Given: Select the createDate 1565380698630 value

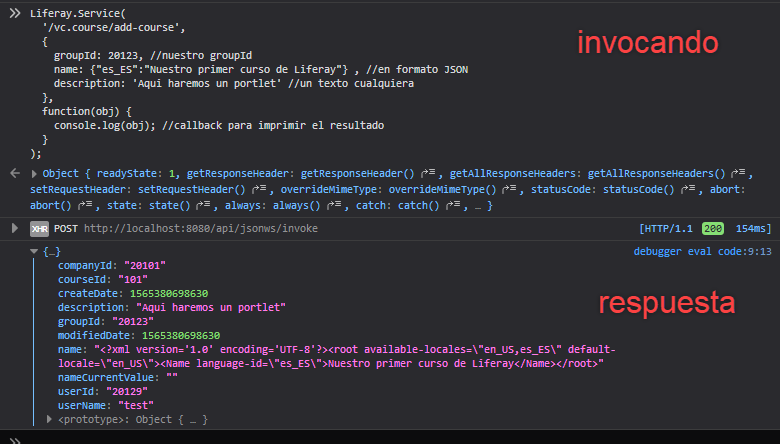Looking at the screenshot, I should [169, 293].
